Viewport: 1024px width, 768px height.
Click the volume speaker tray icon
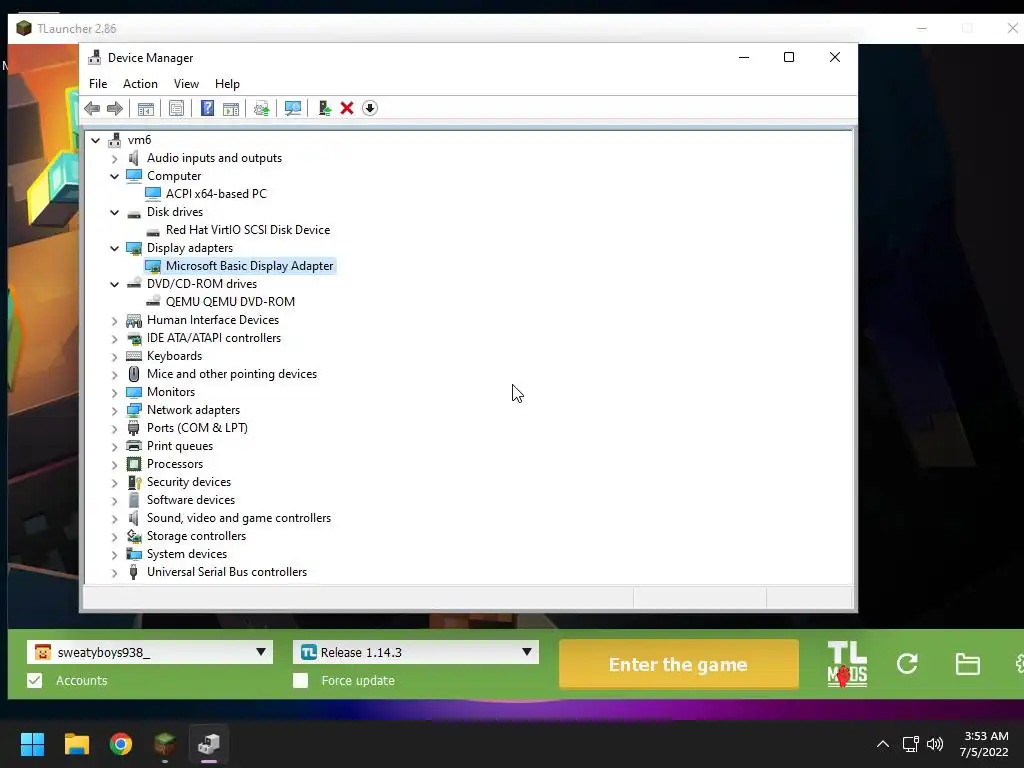[x=935, y=744]
